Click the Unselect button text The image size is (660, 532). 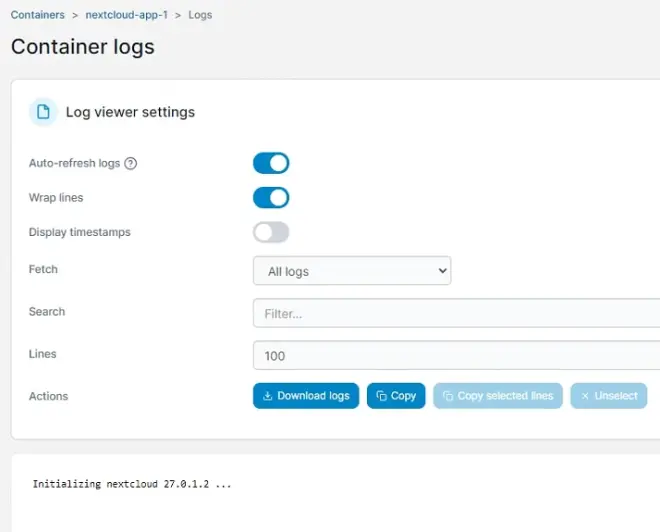616,396
